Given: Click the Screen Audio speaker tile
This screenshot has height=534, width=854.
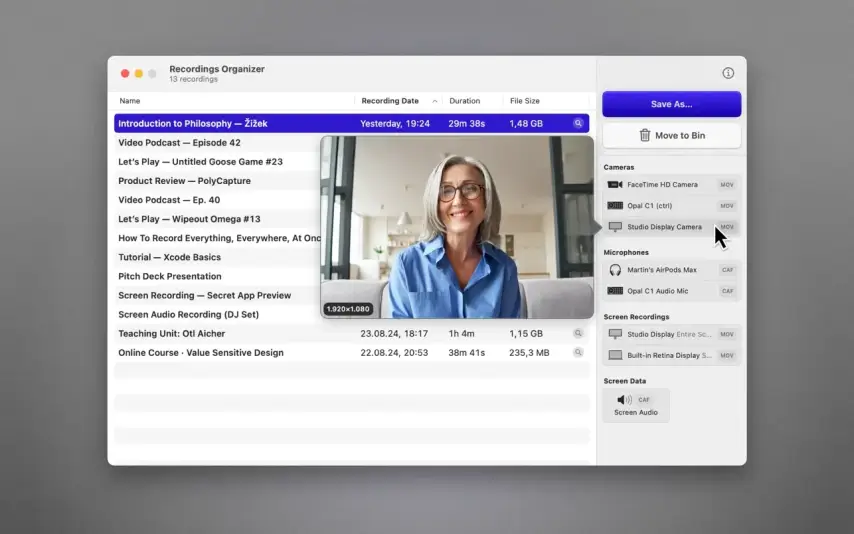Looking at the screenshot, I should coord(636,405).
